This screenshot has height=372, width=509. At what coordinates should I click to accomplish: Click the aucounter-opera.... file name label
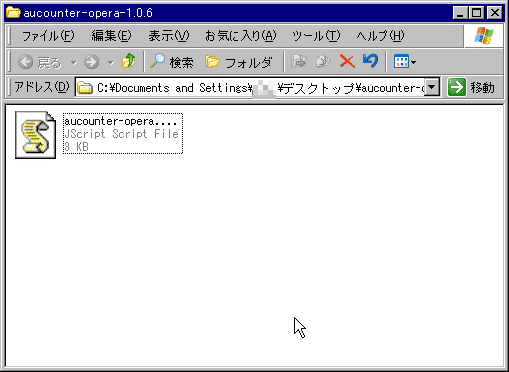tap(120, 121)
